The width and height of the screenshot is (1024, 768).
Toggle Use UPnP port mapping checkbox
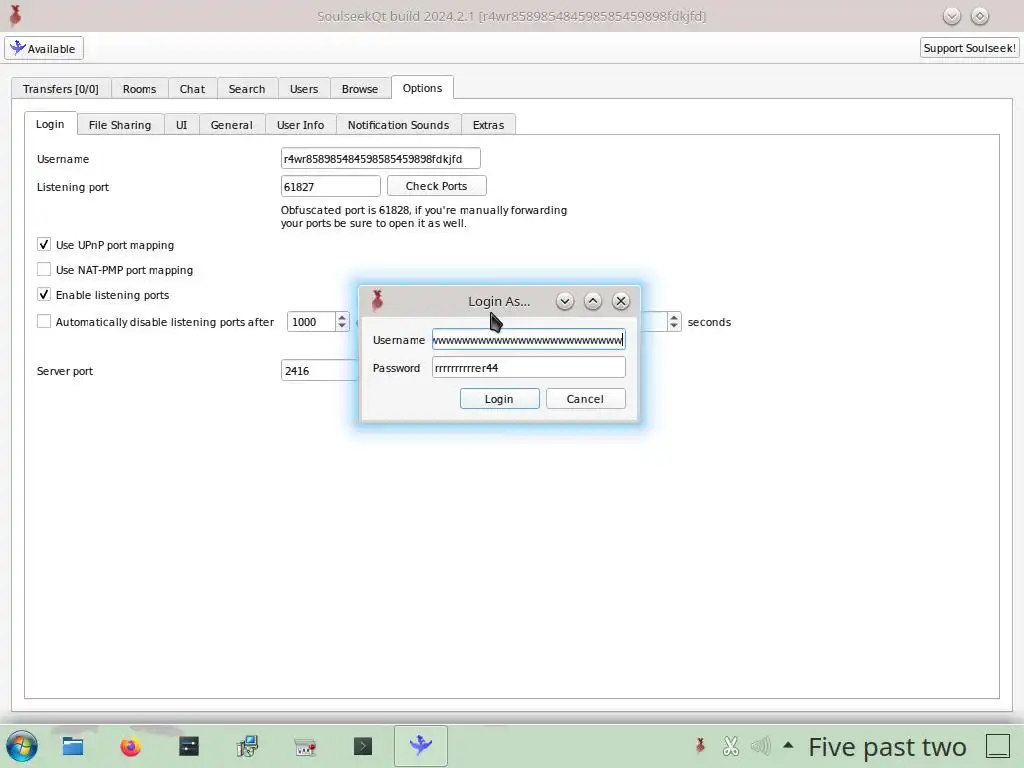(x=44, y=244)
